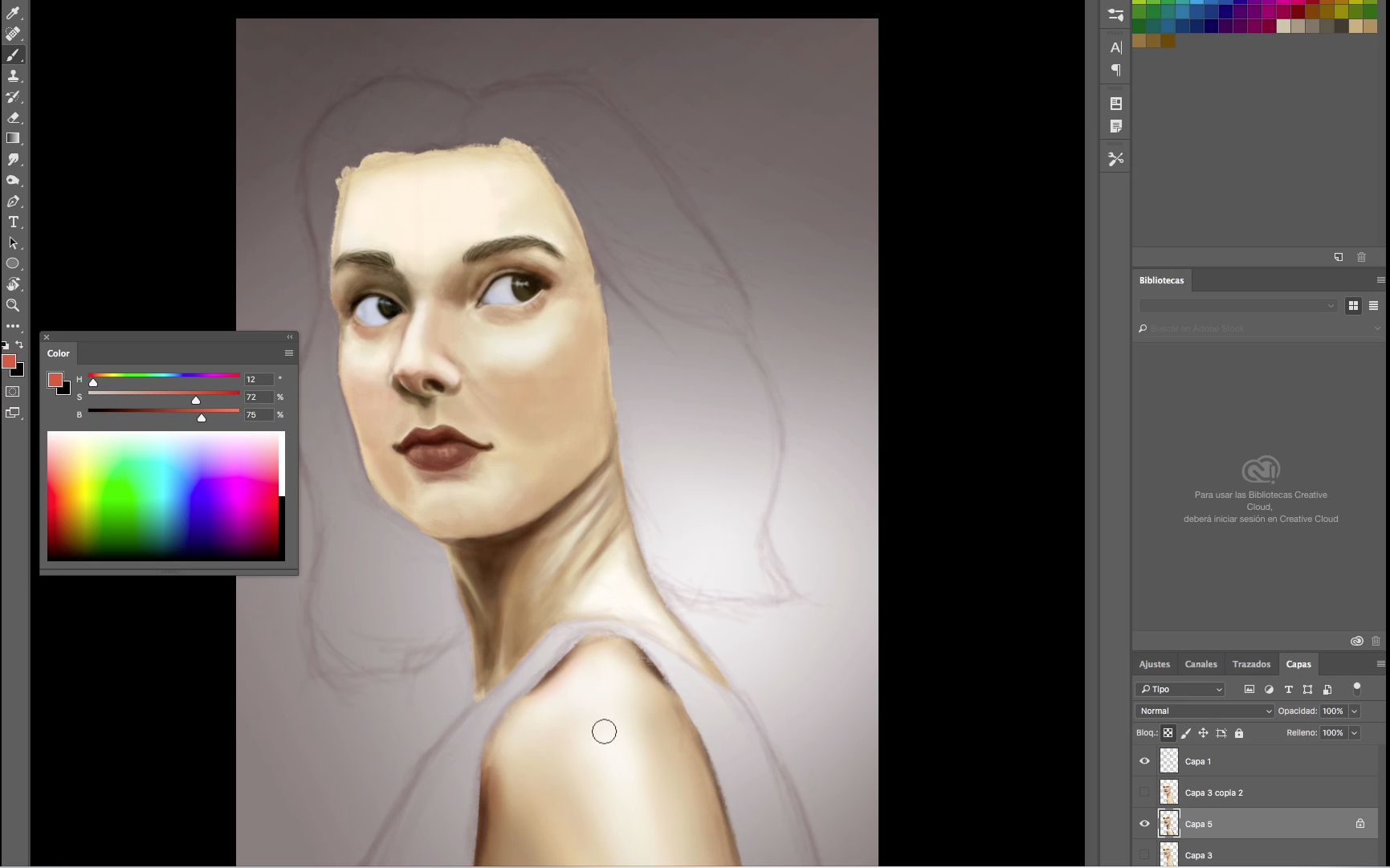Toggle layer filtering on or off
This screenshot has height=868, width=1390.
pyautogui.click(x=1357, y=689)
